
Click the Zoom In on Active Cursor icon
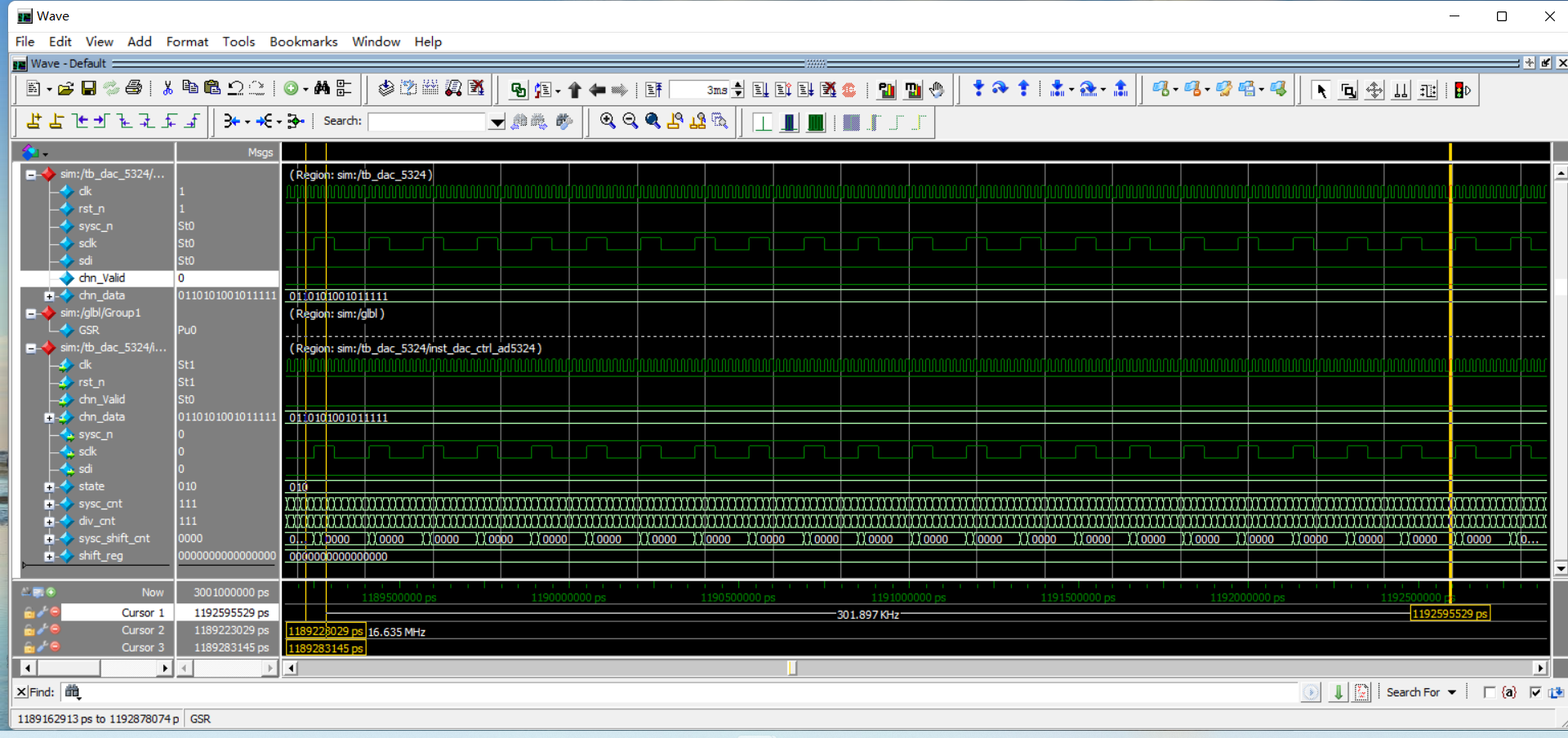click(x=675, y=121)
